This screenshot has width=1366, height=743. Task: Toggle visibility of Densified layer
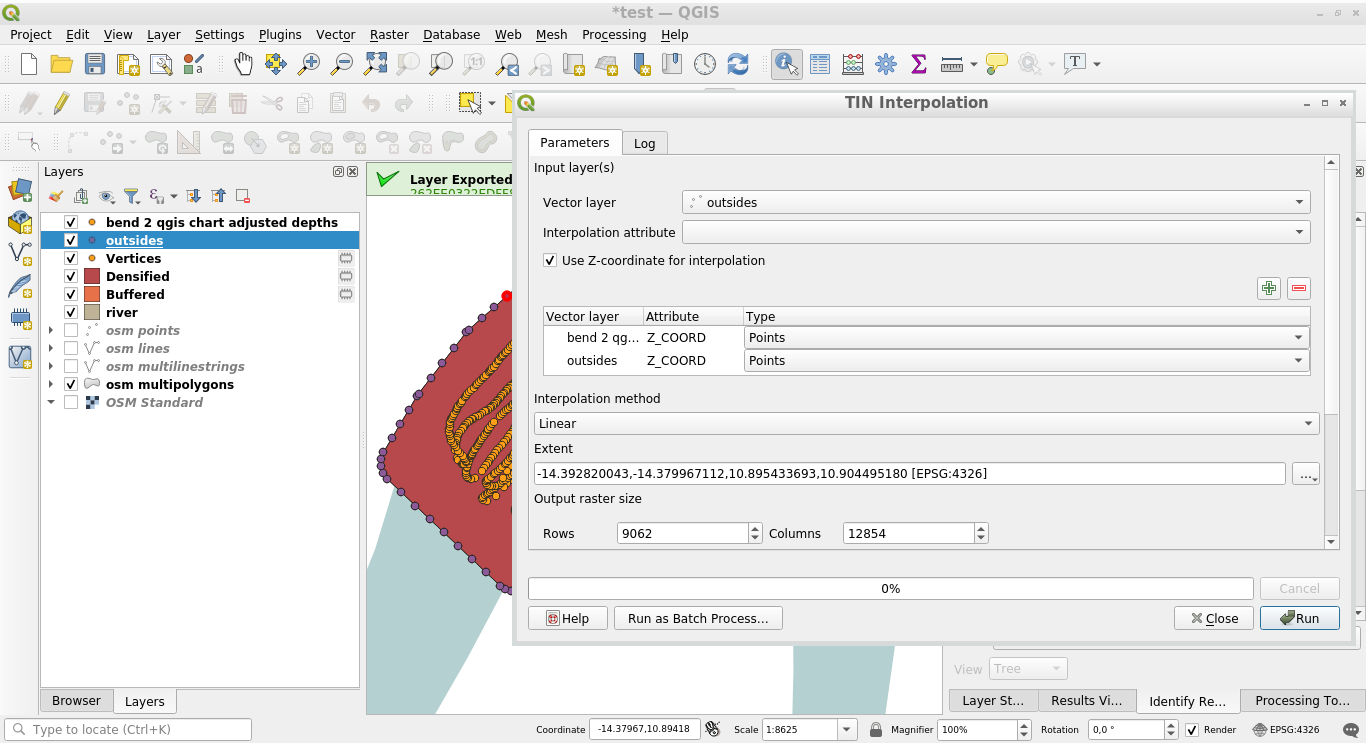point(71,276)
